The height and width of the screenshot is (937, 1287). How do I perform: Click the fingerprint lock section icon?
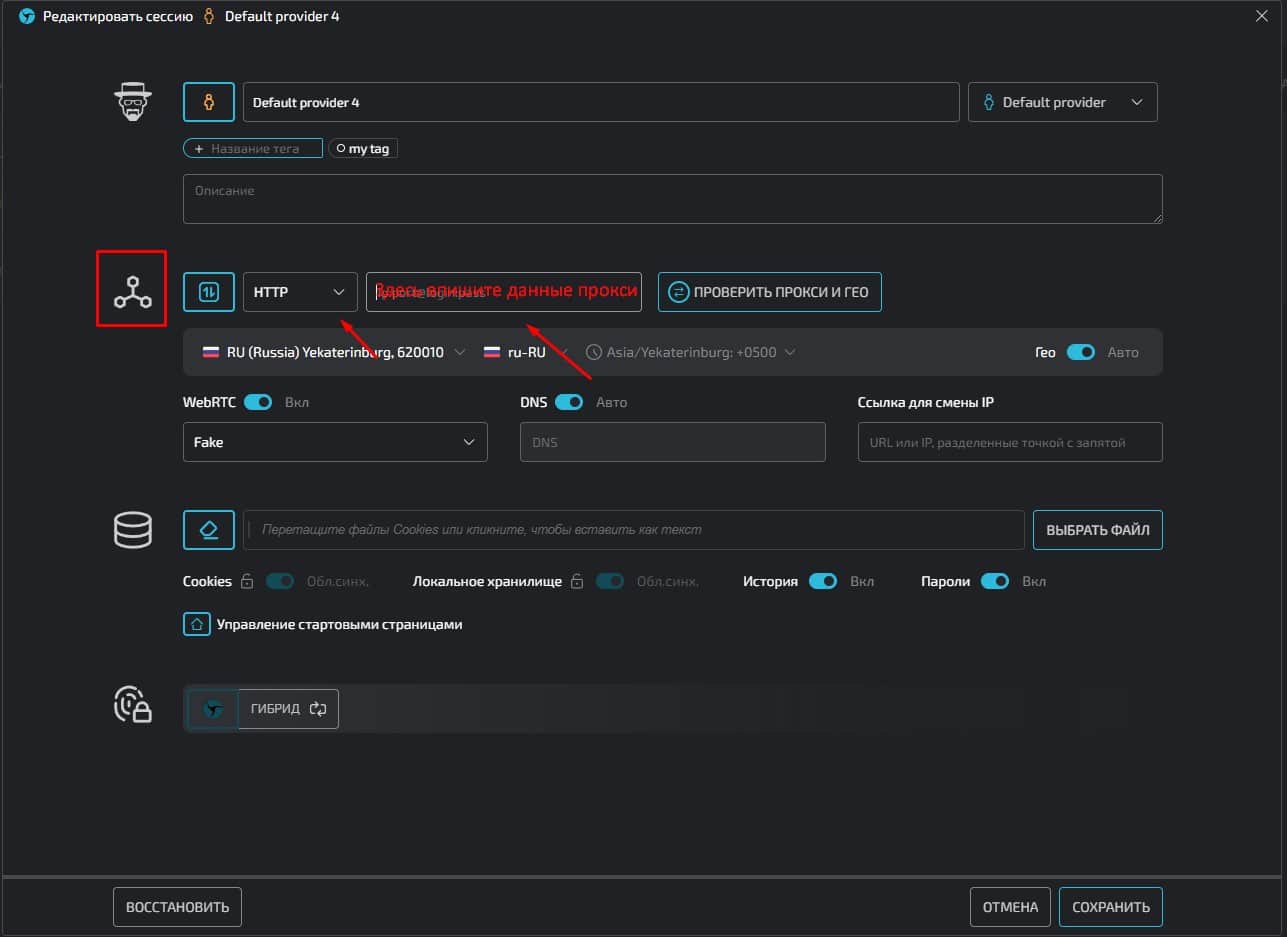[x=132, y=705]
